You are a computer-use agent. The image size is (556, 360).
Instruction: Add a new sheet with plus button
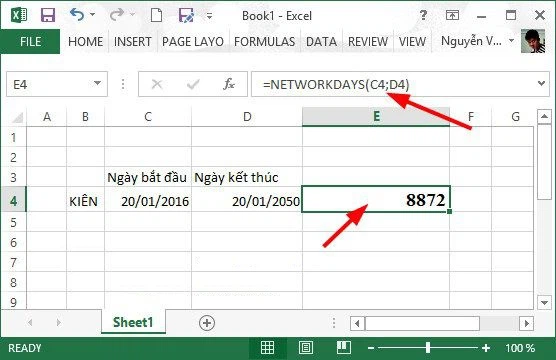pos(207,323)
